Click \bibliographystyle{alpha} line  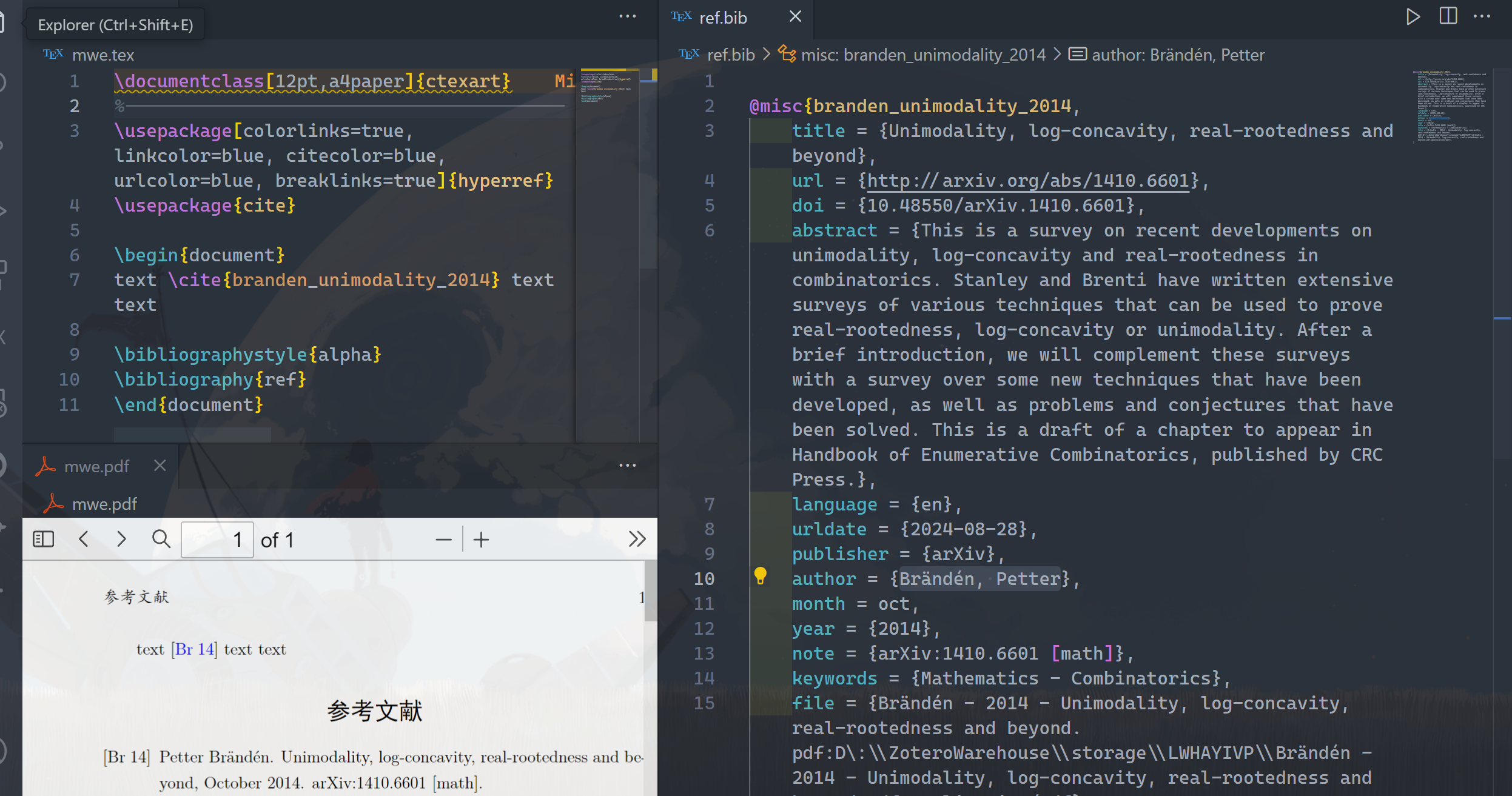pyautogui.click(x=248, y=355)
